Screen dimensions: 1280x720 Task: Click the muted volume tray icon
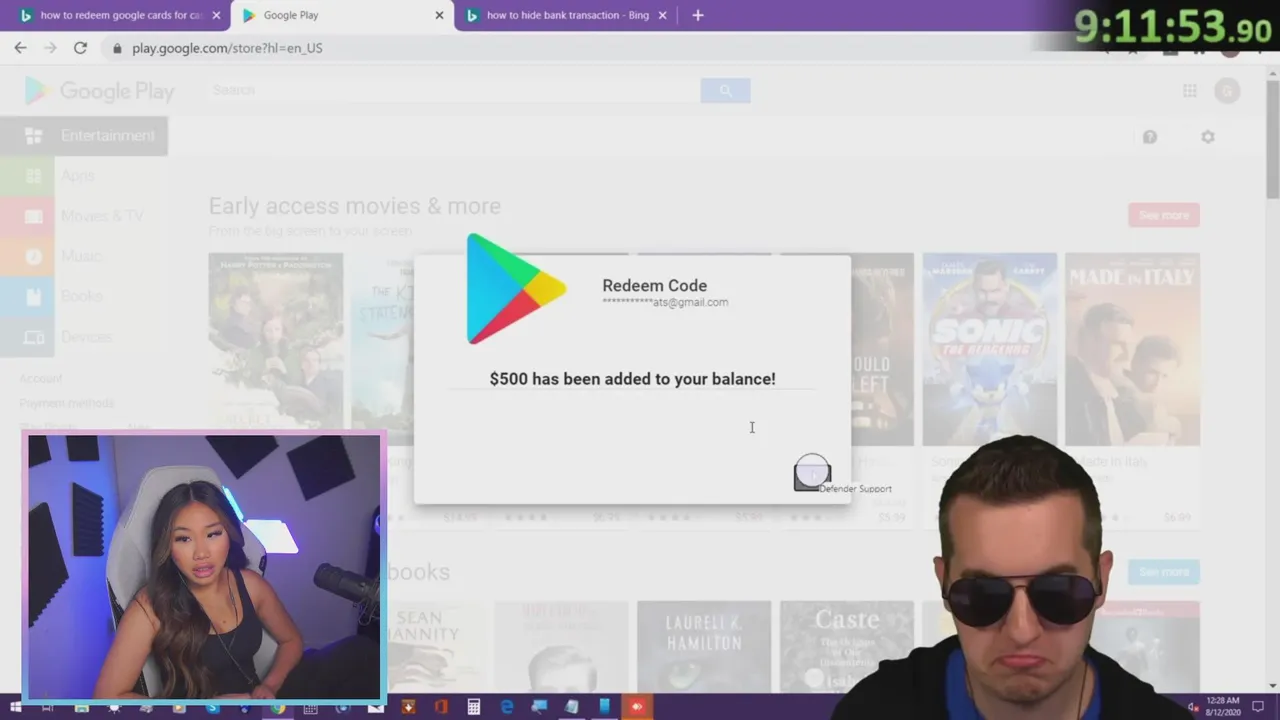[x=1193, y=707]
